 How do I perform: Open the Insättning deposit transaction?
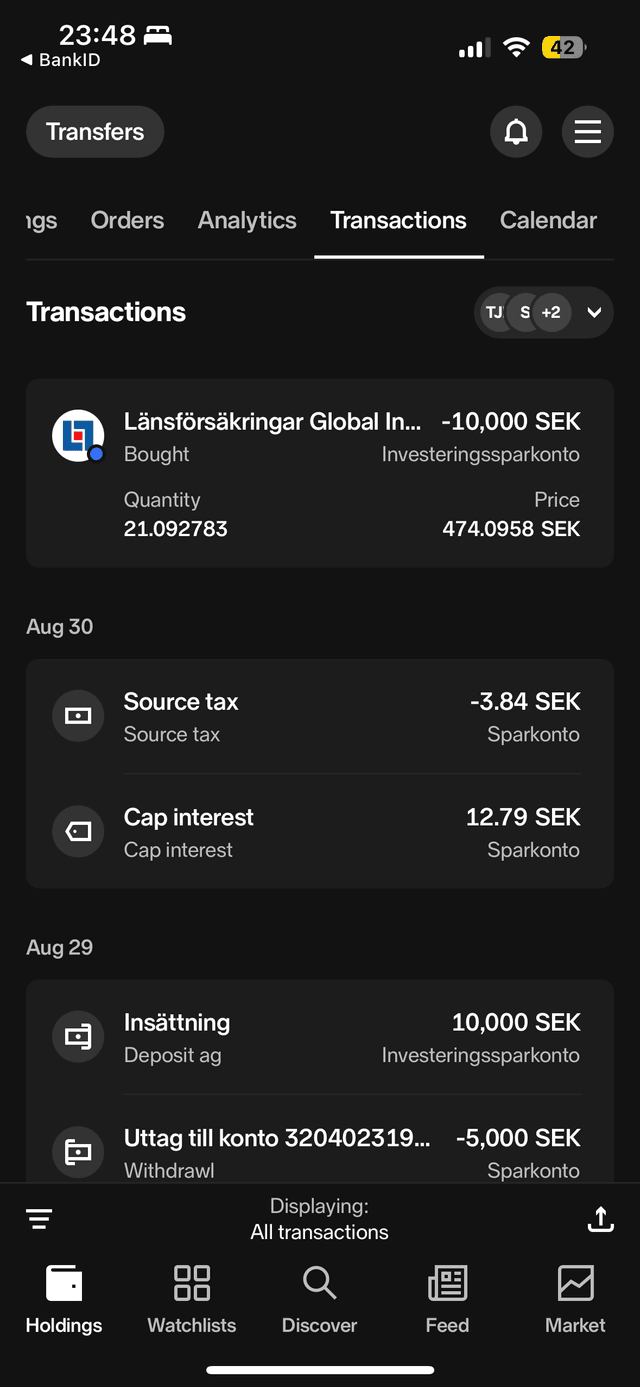(x=319, y=1037)
